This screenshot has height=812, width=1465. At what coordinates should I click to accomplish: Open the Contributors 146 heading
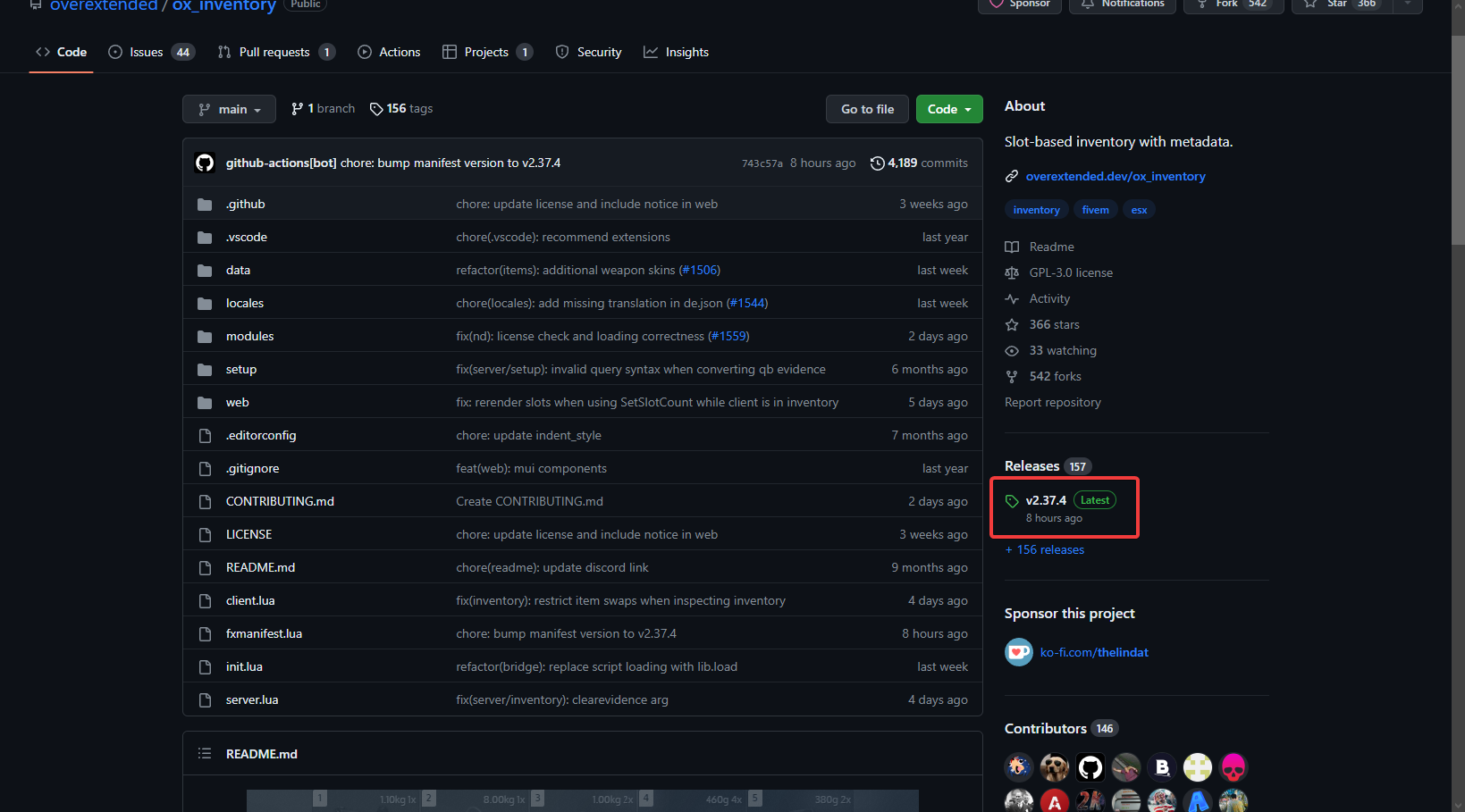tap(1061, 728)
